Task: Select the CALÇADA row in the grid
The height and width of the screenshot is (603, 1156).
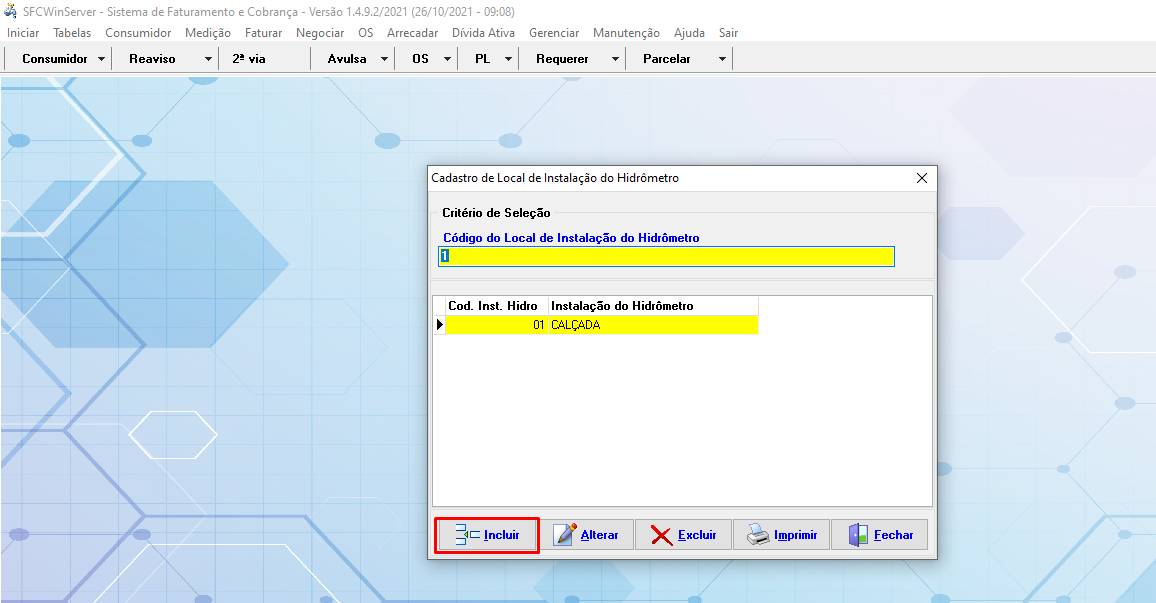Action: coord(652,325)
